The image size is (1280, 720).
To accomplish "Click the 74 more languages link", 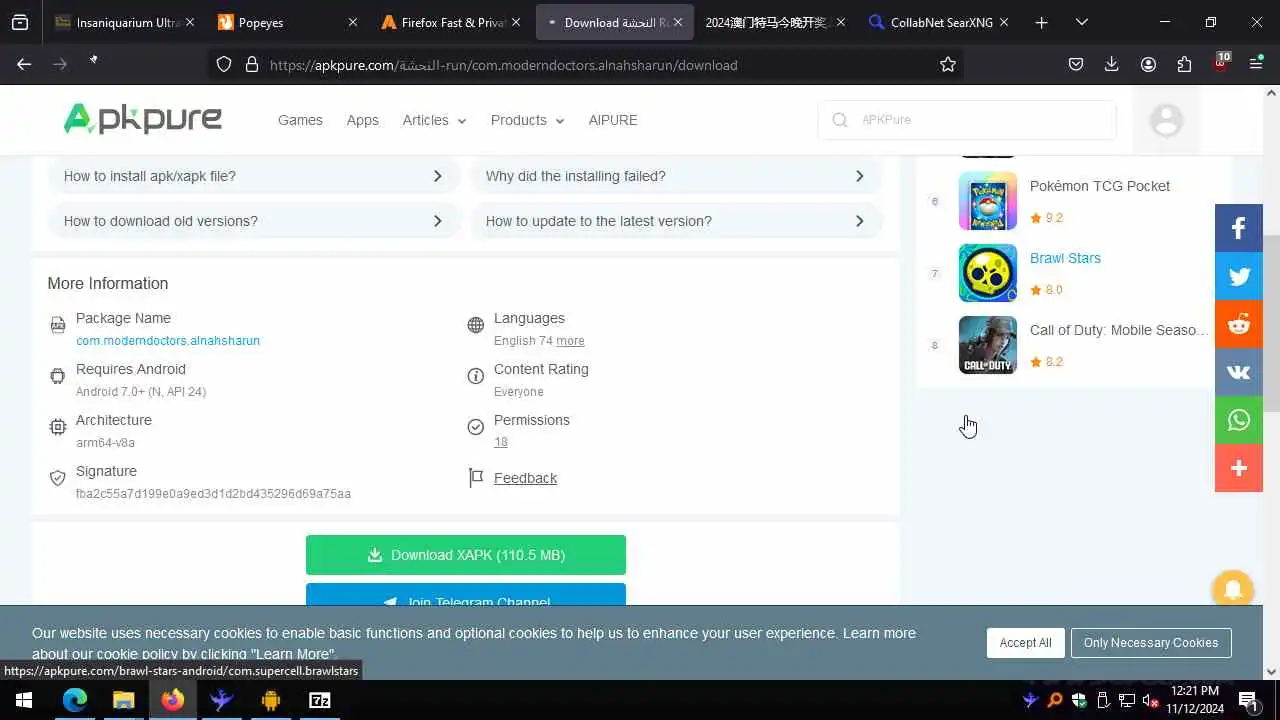I will [x=570, y=341].
